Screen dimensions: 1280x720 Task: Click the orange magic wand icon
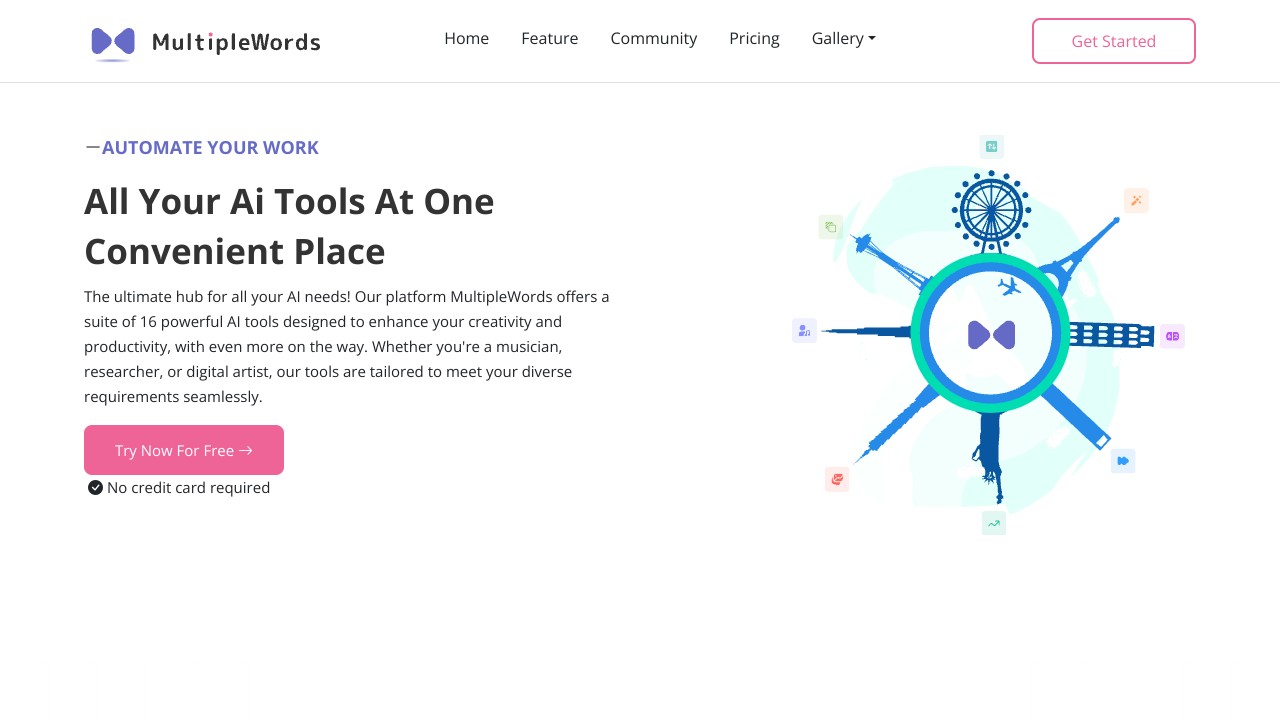pos(1136,200)
